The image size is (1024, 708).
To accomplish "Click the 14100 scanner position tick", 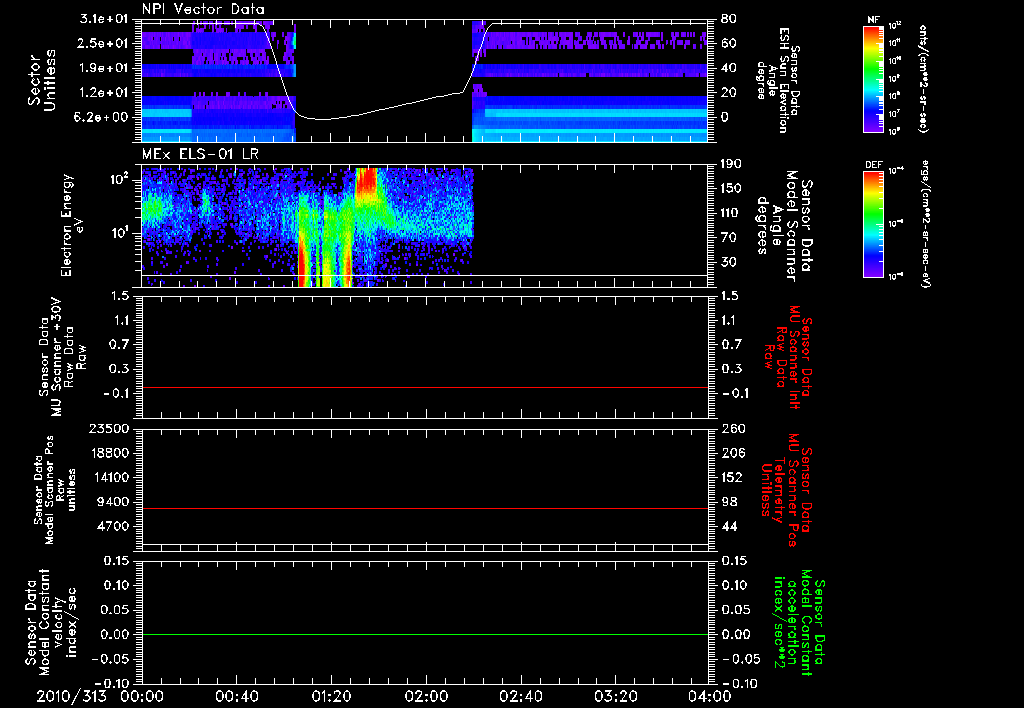I will 108,477.
